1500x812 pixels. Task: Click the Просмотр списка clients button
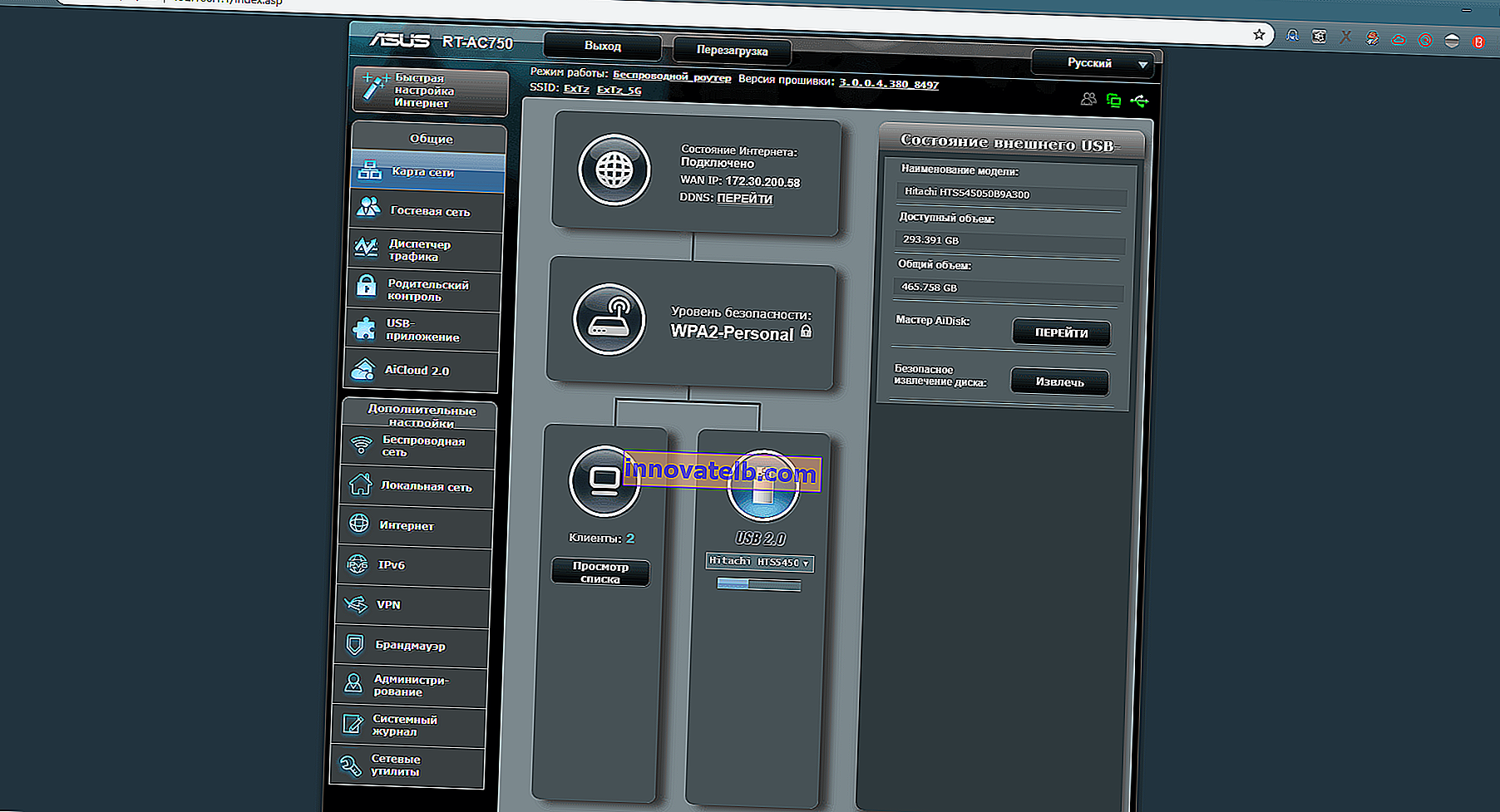click(600, 572)
